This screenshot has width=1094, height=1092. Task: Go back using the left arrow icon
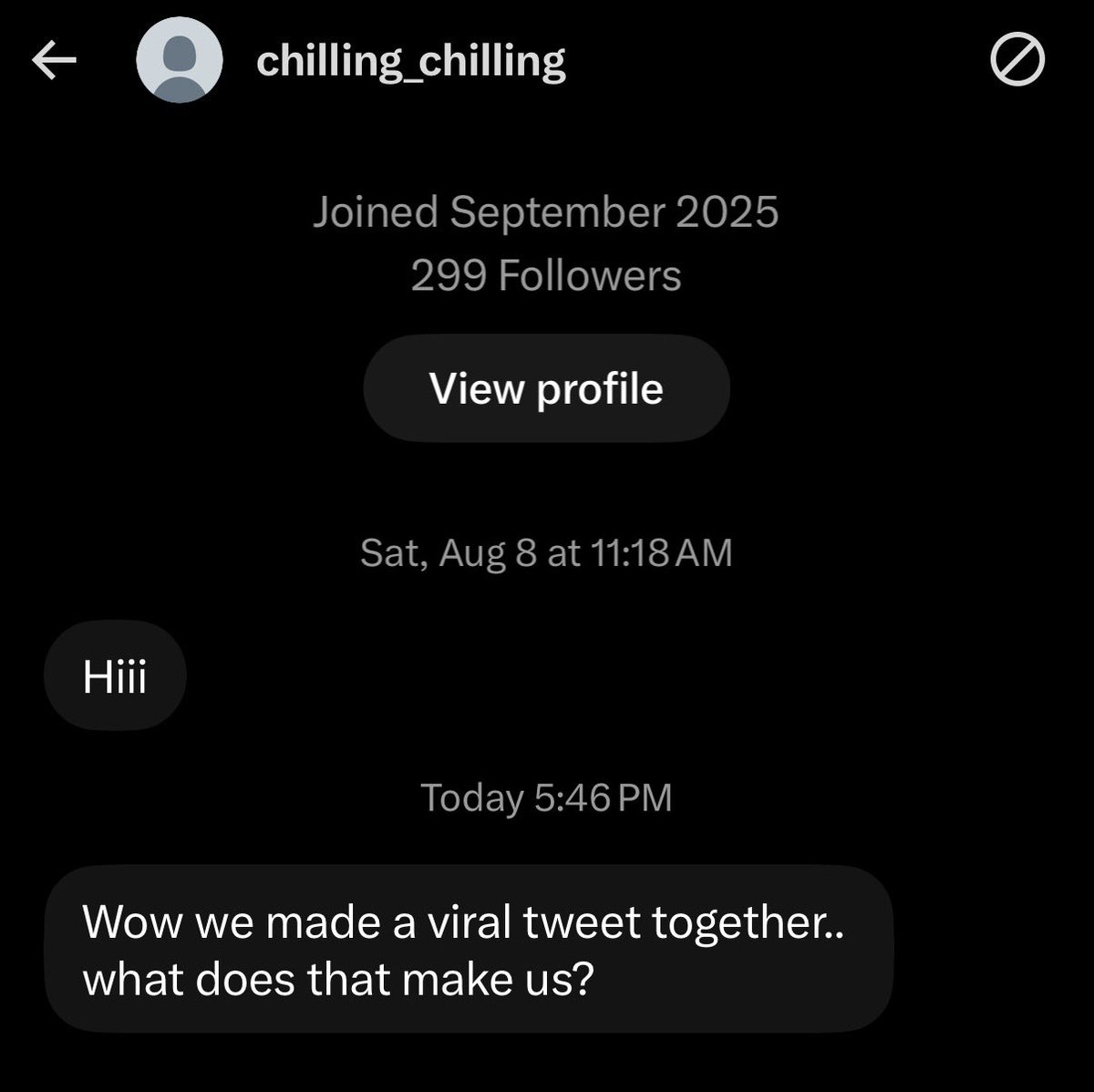[x=54, y=61]
